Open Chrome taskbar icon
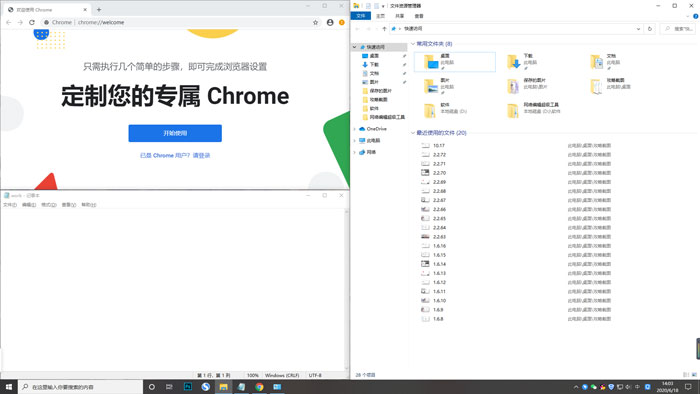The height and width of the screenshot is (394, 700). [x=259, y=387]
